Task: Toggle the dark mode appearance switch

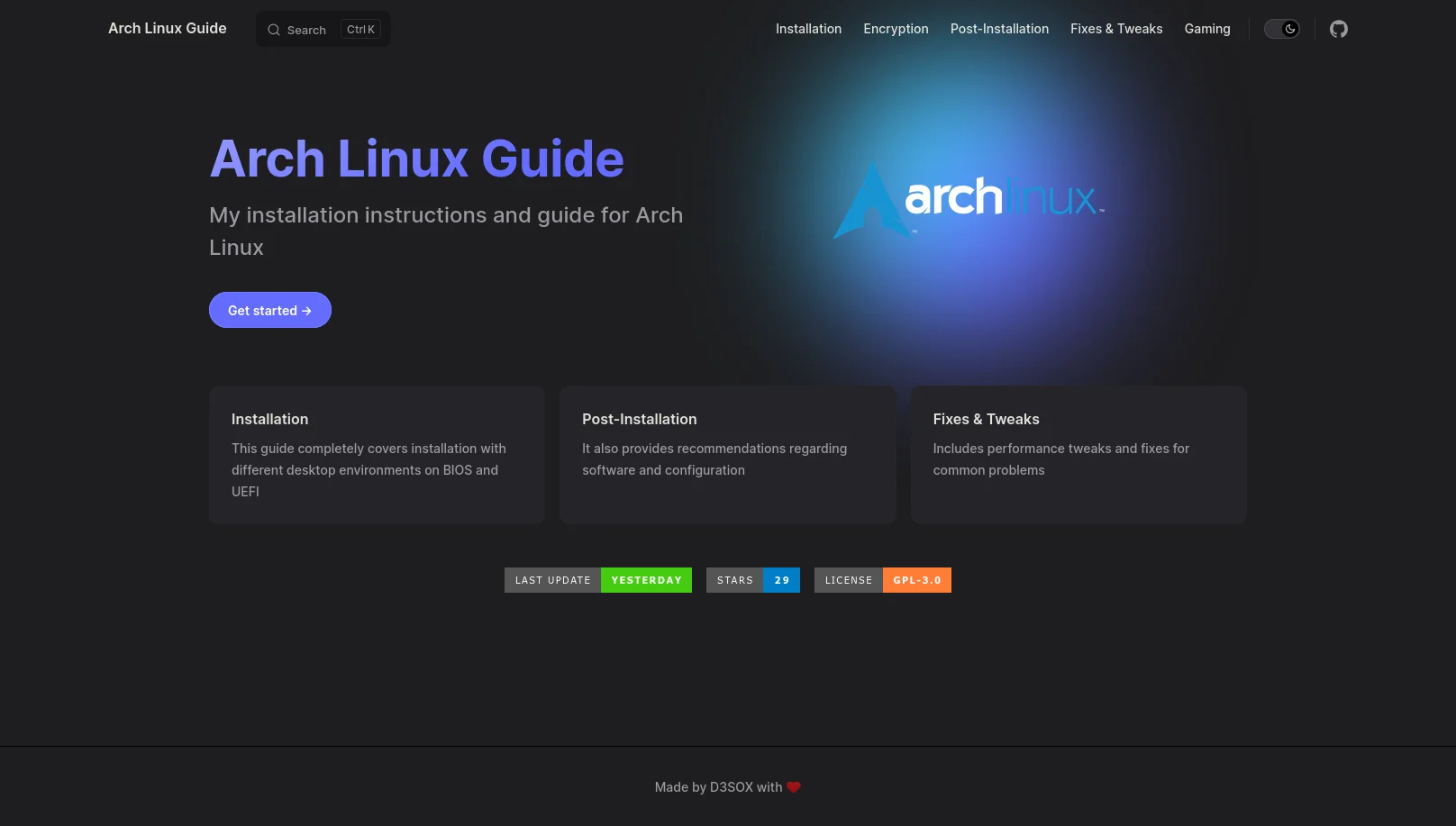Action: click(x=1282, y=29)
